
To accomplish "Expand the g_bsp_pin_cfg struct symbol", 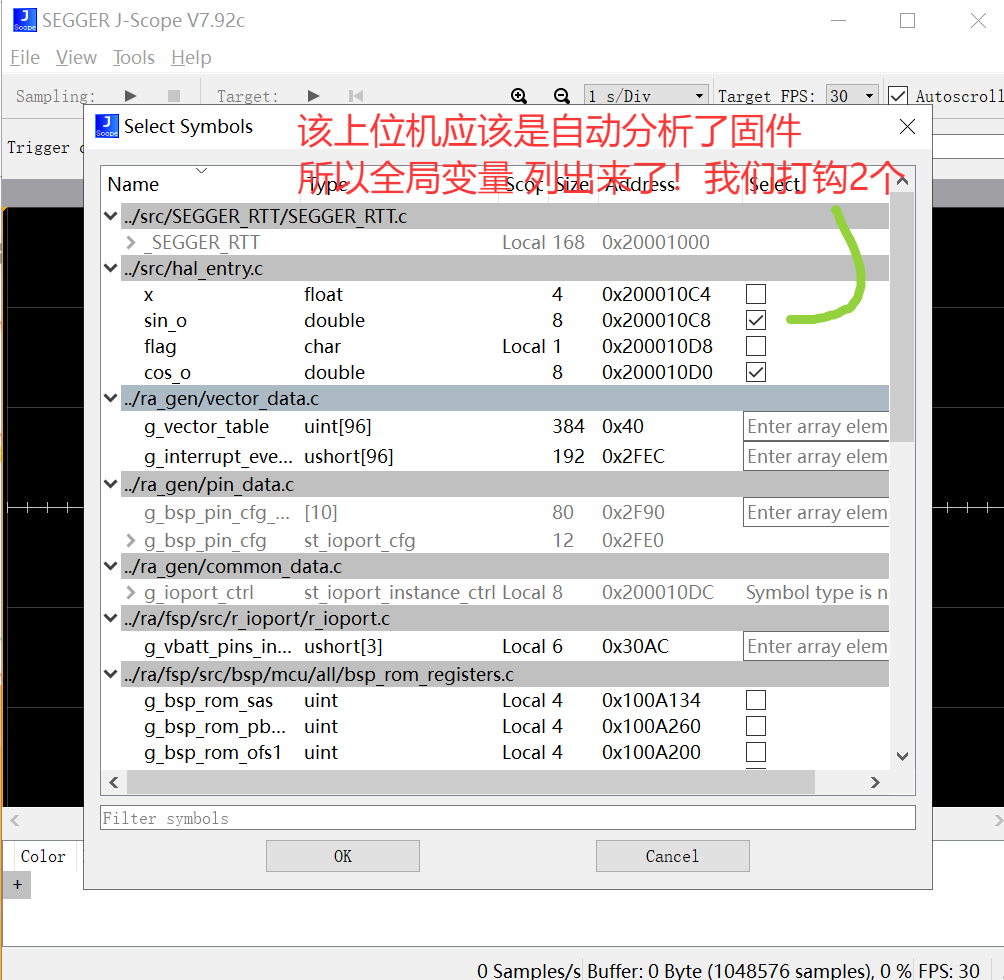I will pyautogui.click(x=131, y=541).
